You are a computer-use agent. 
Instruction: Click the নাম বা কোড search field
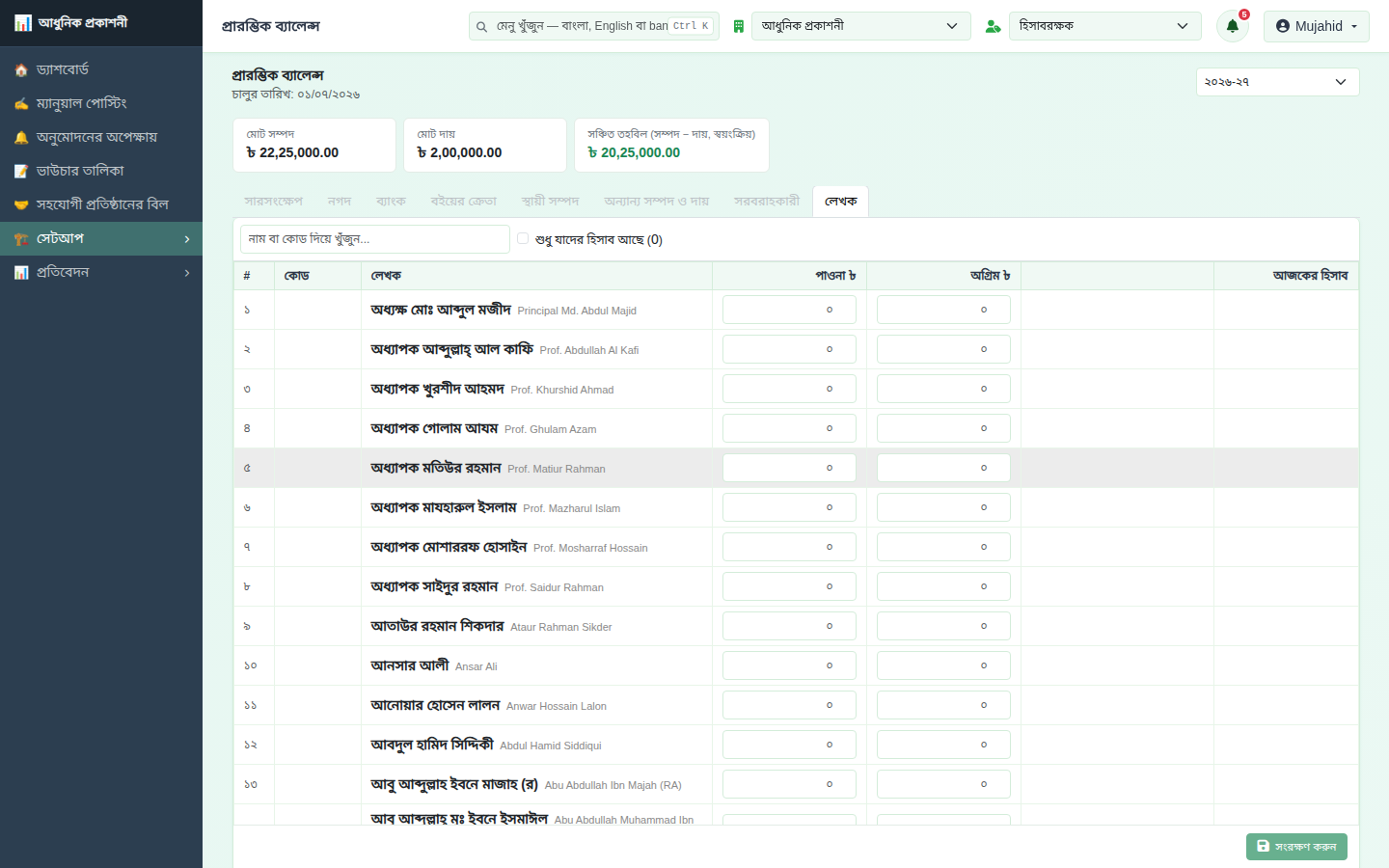point(375,239)
